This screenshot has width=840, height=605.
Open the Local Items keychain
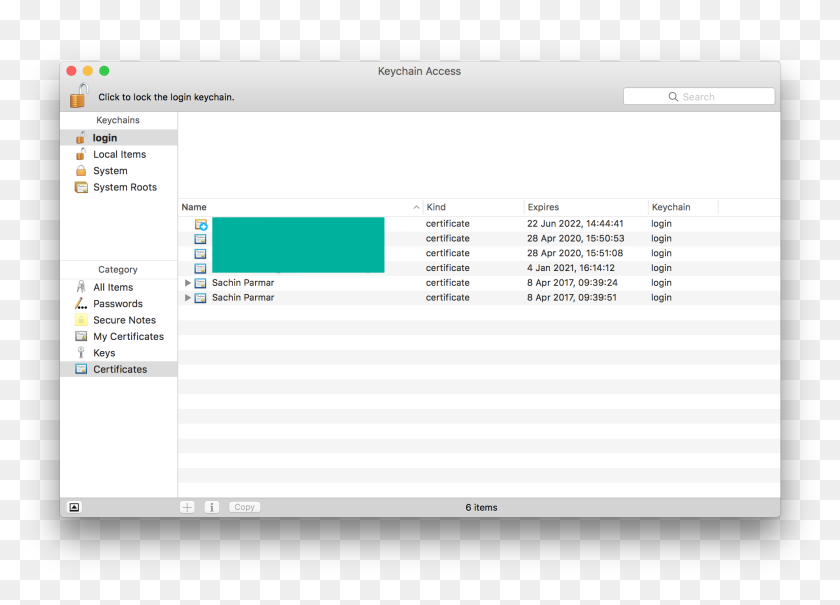(119, 155)
